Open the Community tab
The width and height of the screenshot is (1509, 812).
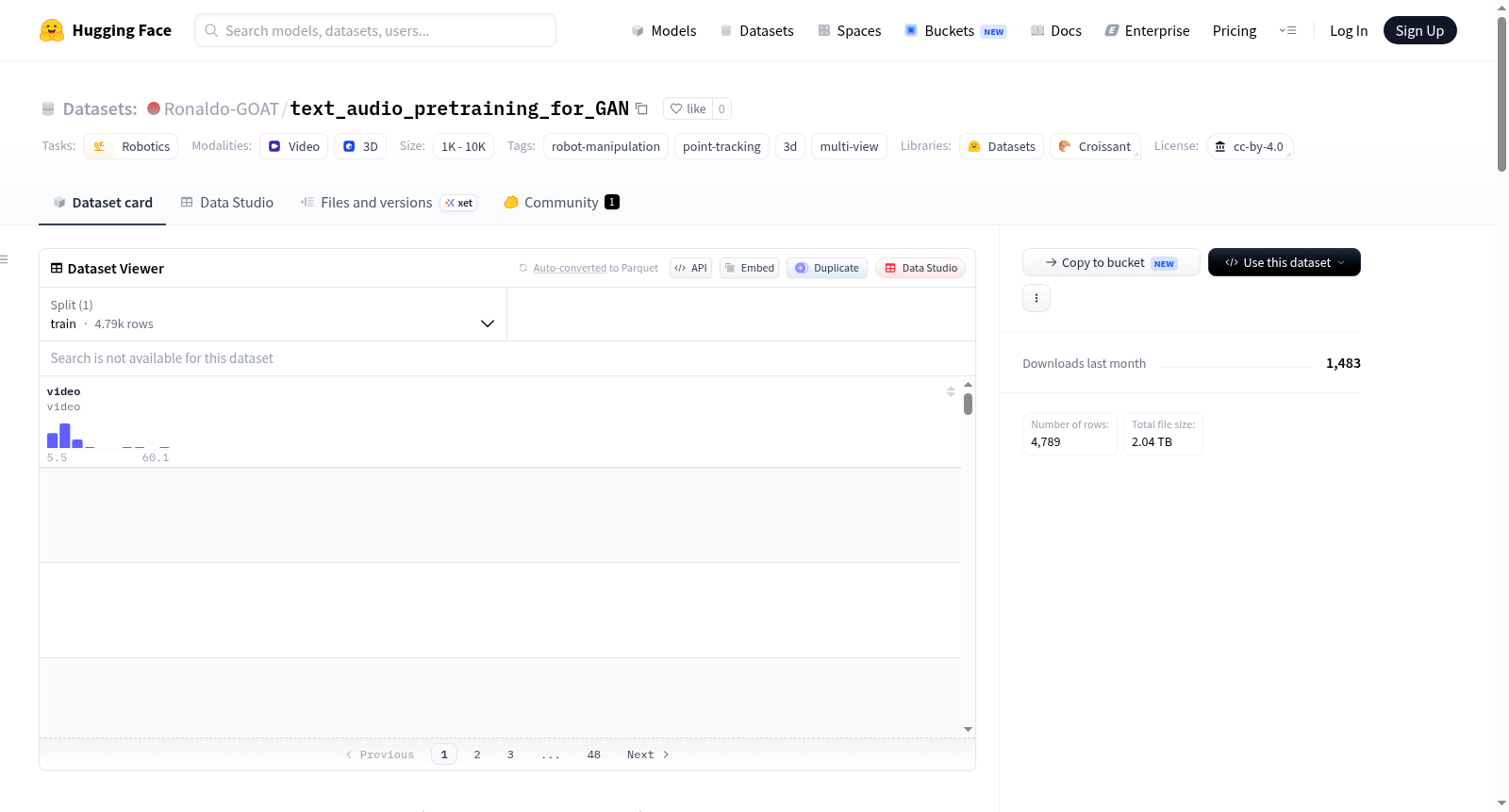pyautogui.click(x=561, y=202)
